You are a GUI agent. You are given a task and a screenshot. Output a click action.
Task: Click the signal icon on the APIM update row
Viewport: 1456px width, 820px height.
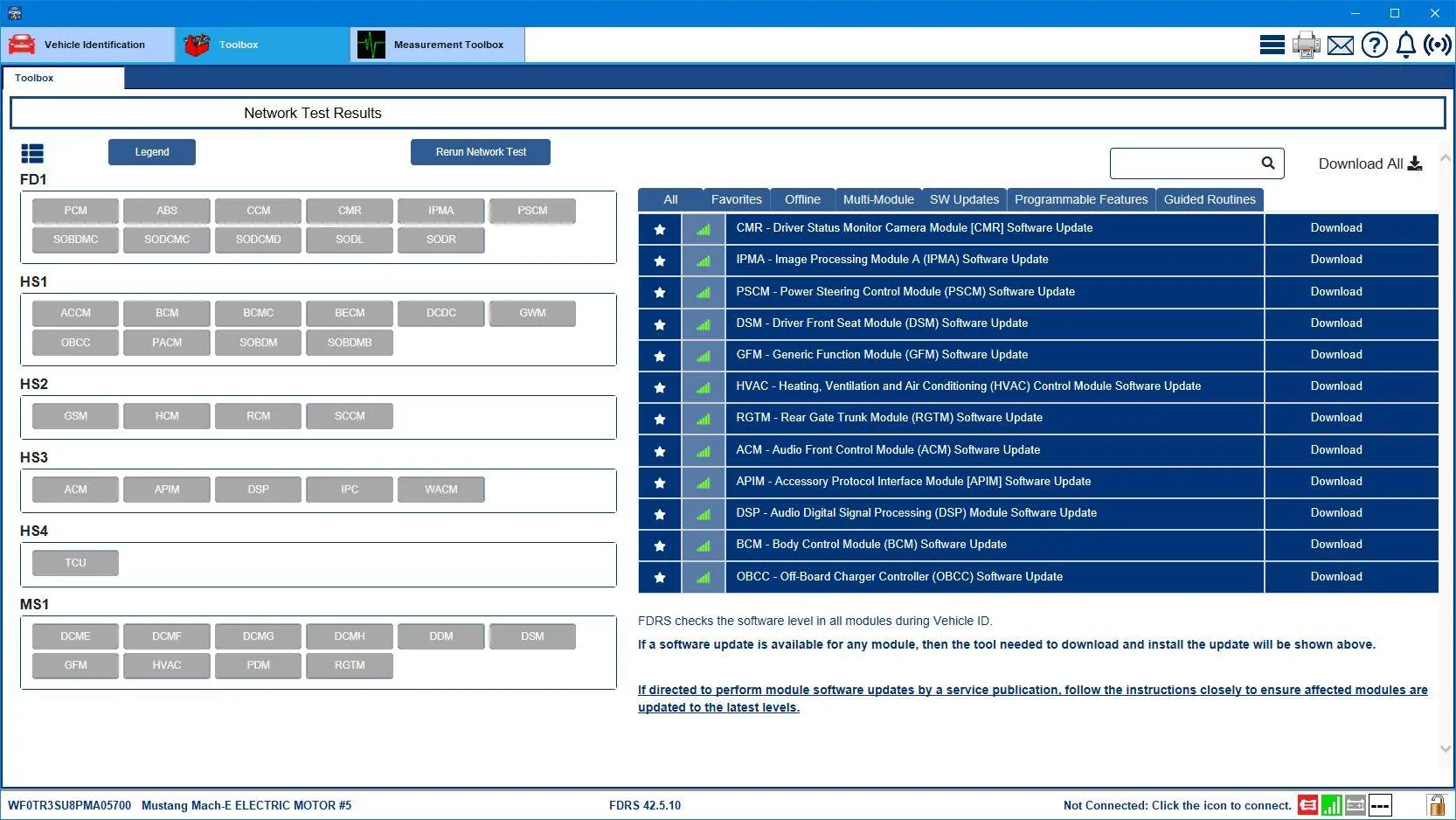(704, 483)
